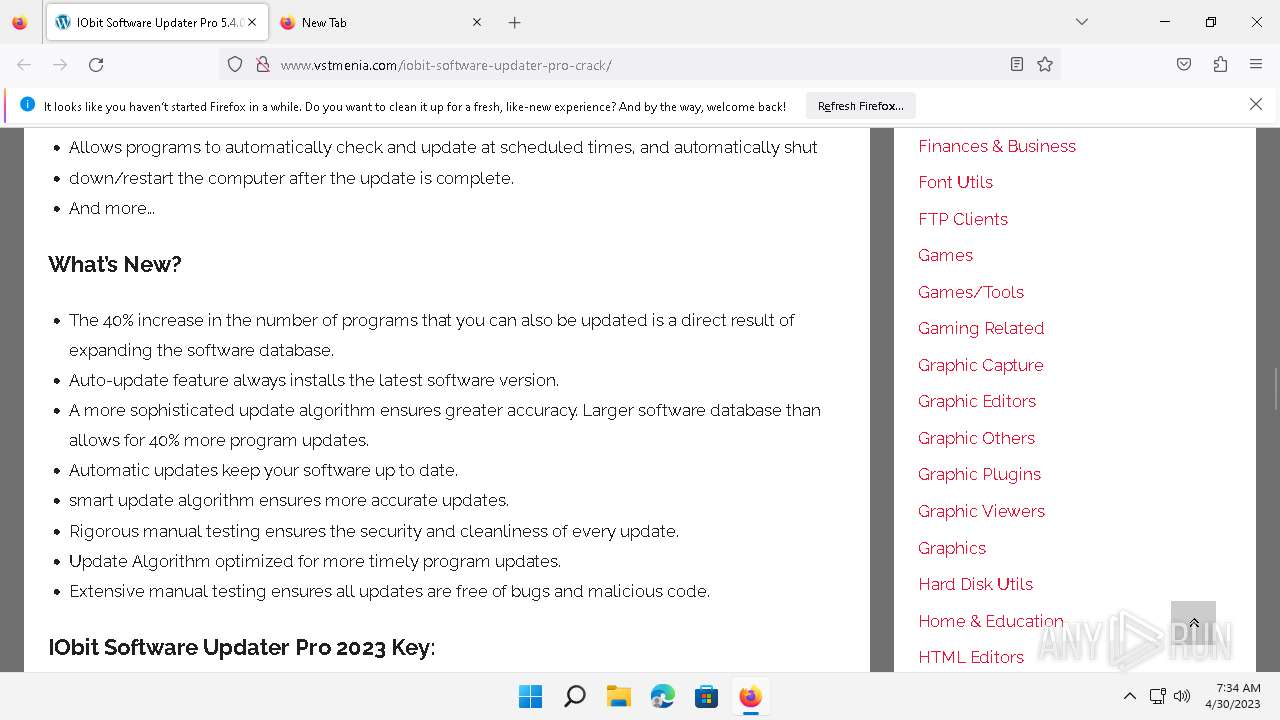Screen dimensions: 1280x720
Task: Open File Explorer from taskbar
Action: click(x=618, y=696)
